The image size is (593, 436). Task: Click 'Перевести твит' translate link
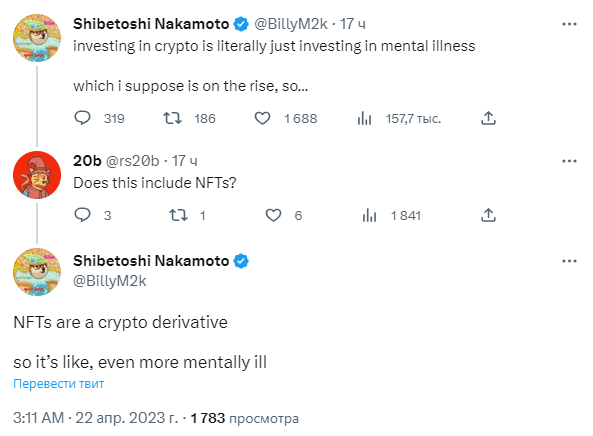[x=59, y=383]
